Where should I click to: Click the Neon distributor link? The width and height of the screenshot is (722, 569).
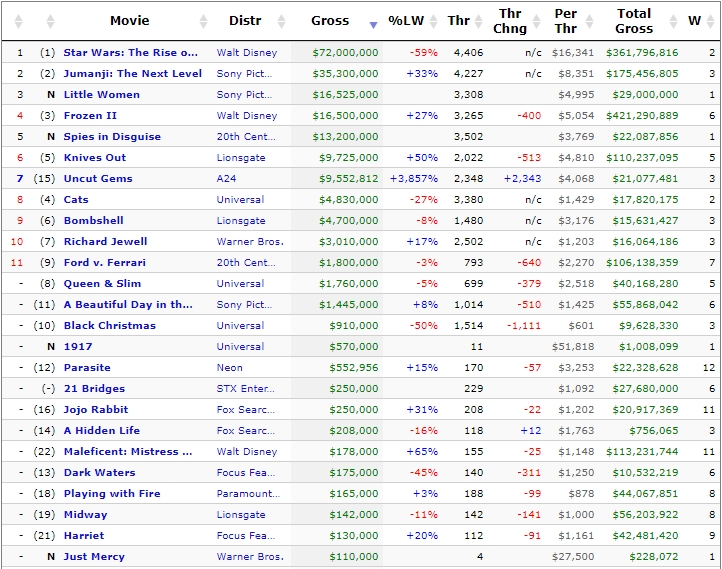tap(229, 368)
